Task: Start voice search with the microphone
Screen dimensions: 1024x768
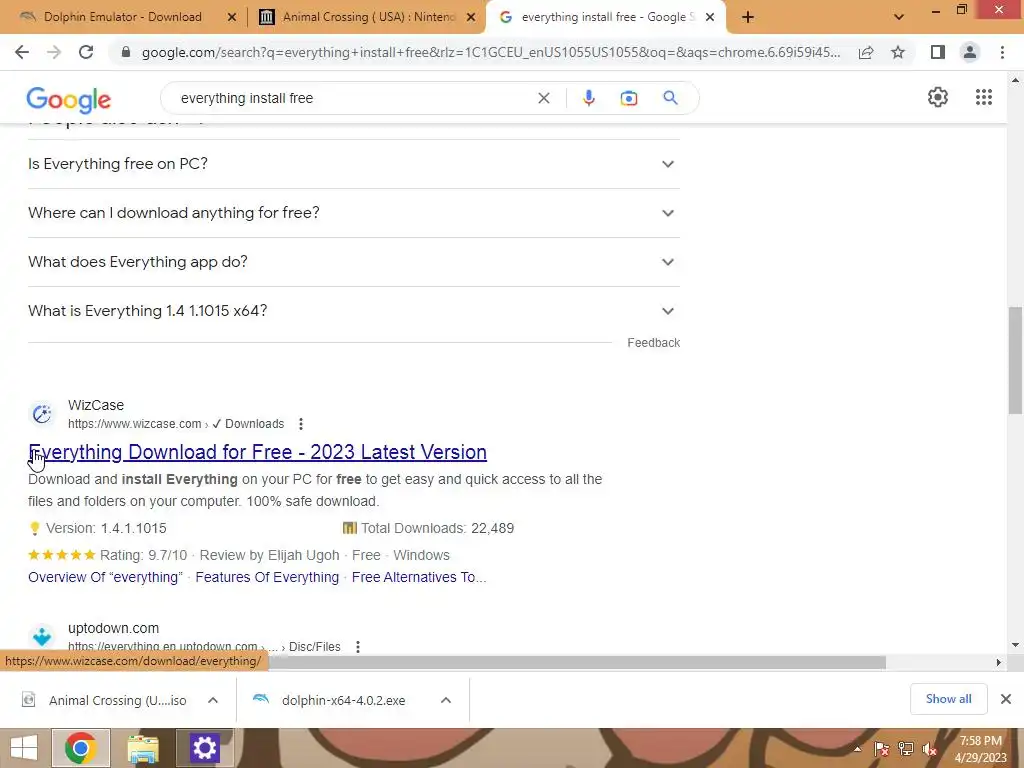Action: (588, 98)
